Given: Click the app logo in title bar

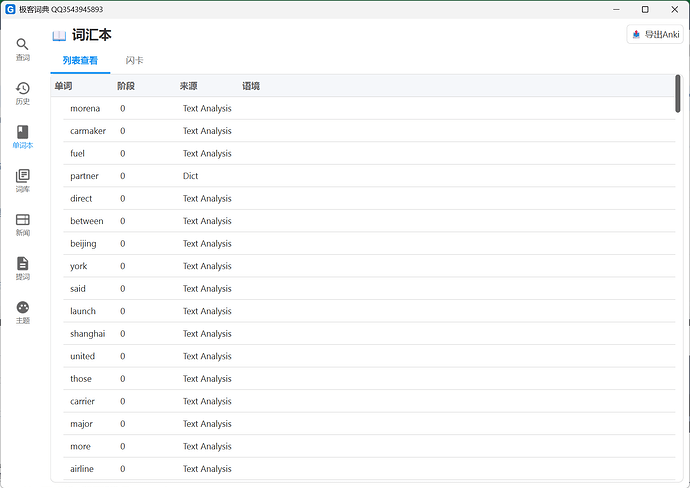Looking at the screenshot, I should [10, 9].
